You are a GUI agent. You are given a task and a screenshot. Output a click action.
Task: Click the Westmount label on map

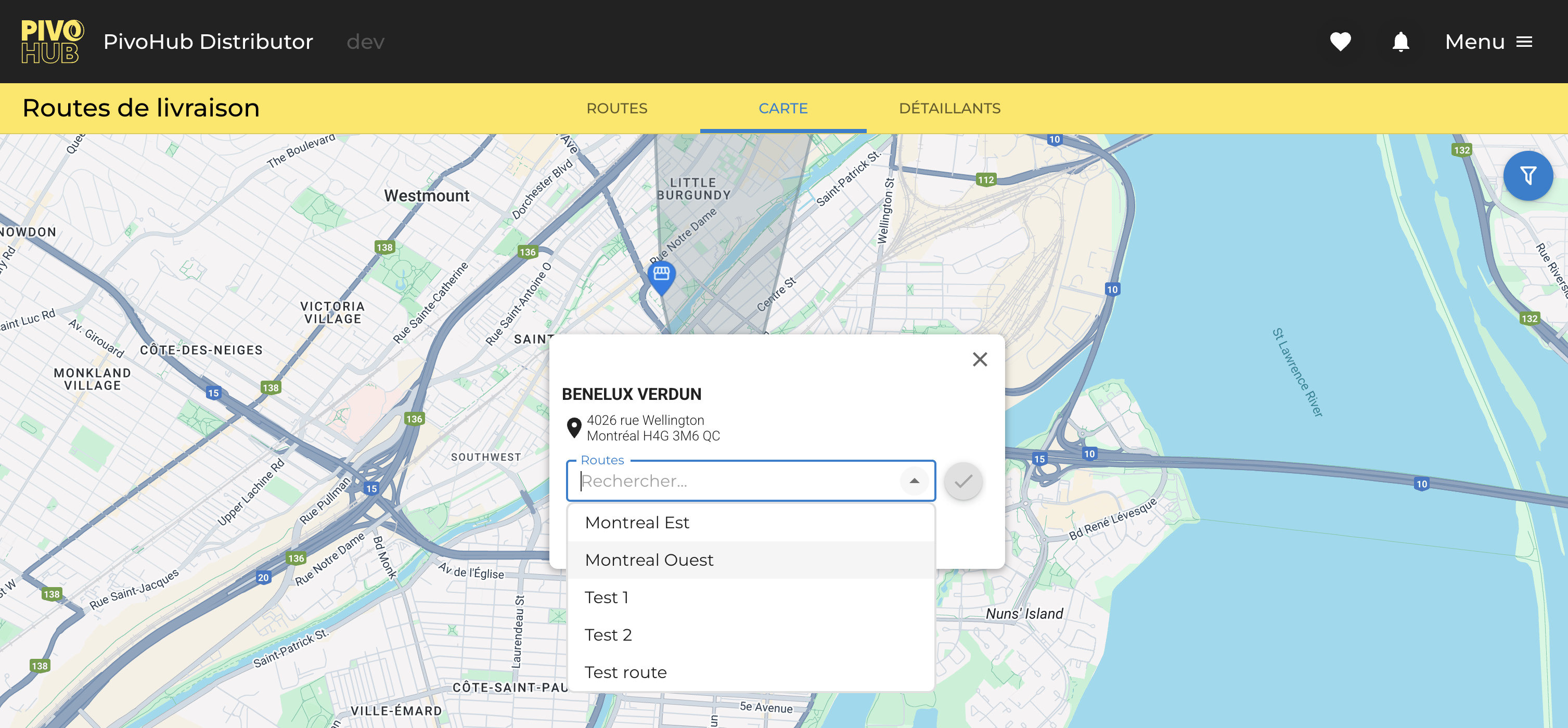click(427, 196)
